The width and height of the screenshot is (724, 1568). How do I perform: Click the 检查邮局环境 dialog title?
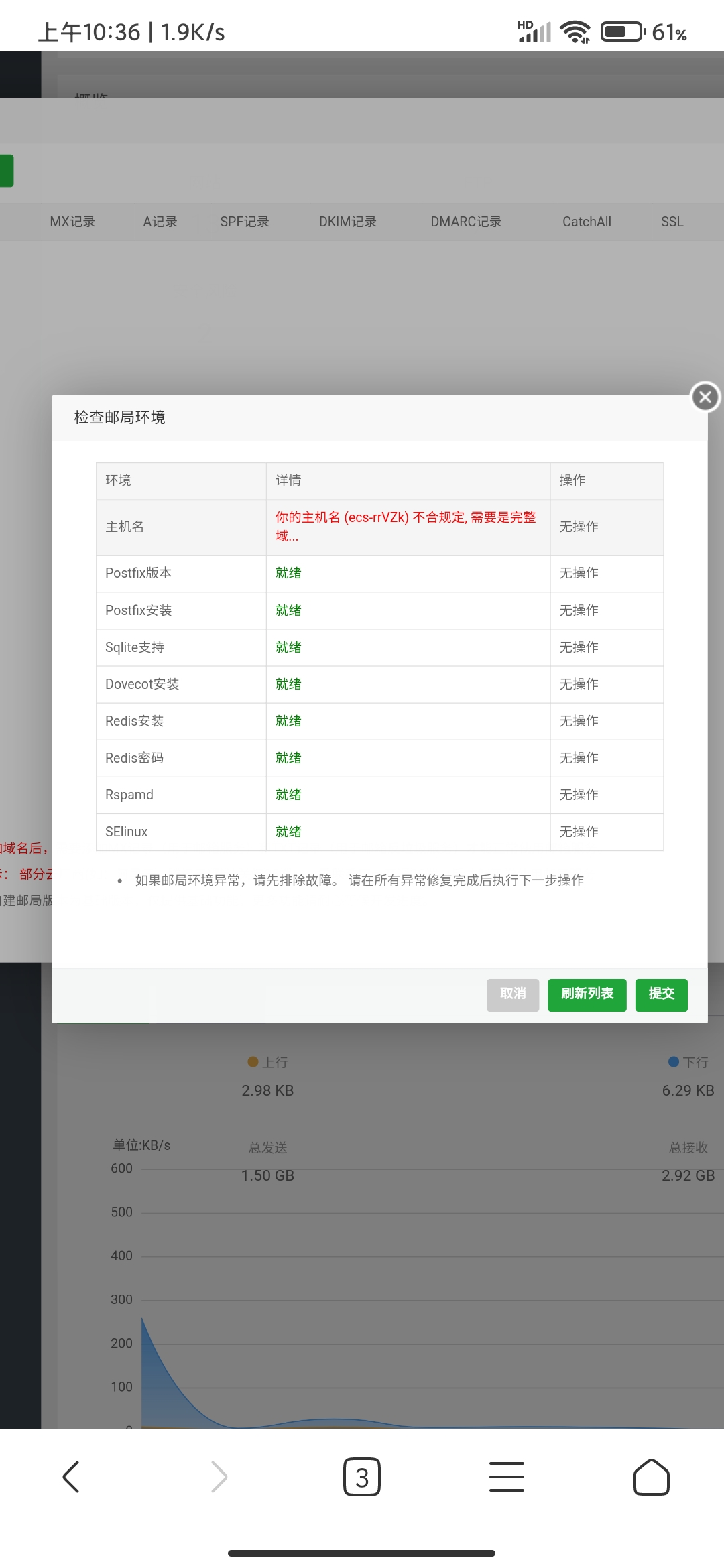pos(119,417)
